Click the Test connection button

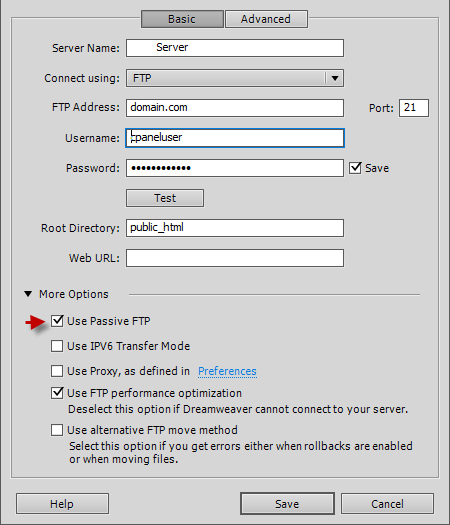point(165,198)
